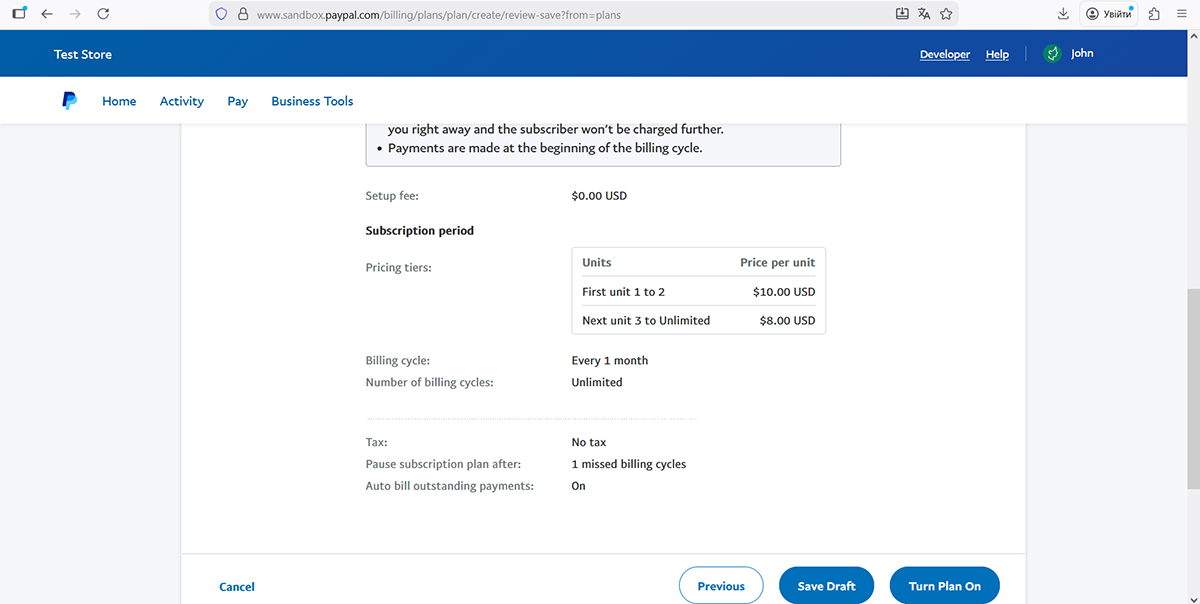Screen dimensions: 1200x604
Task: Click the translate page icon in address bar
Action: pyautogui.click(x=924, y=14)
